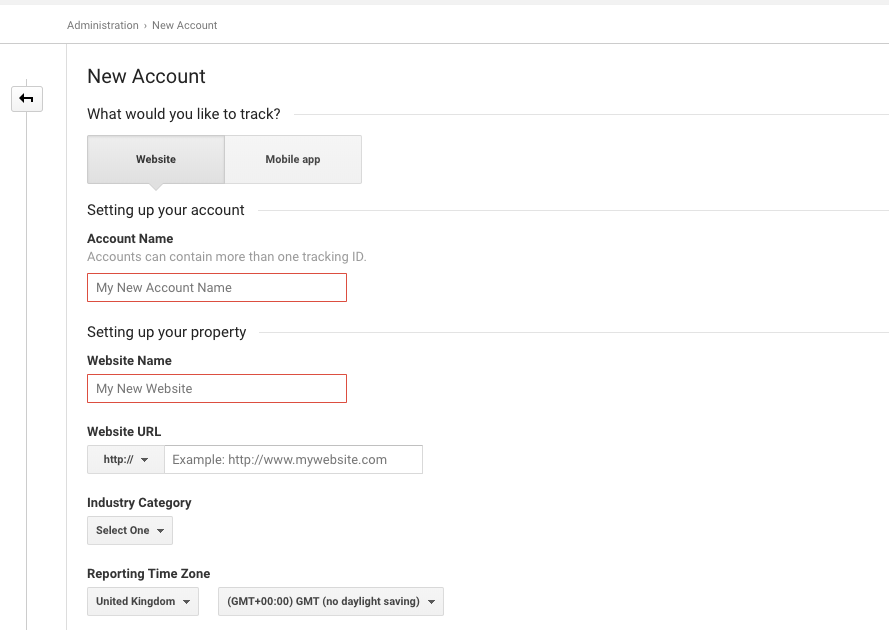The width and height of the screenshot is (889, 630).
Task: Focus the Website Name input field
Action: coord(217,389)
